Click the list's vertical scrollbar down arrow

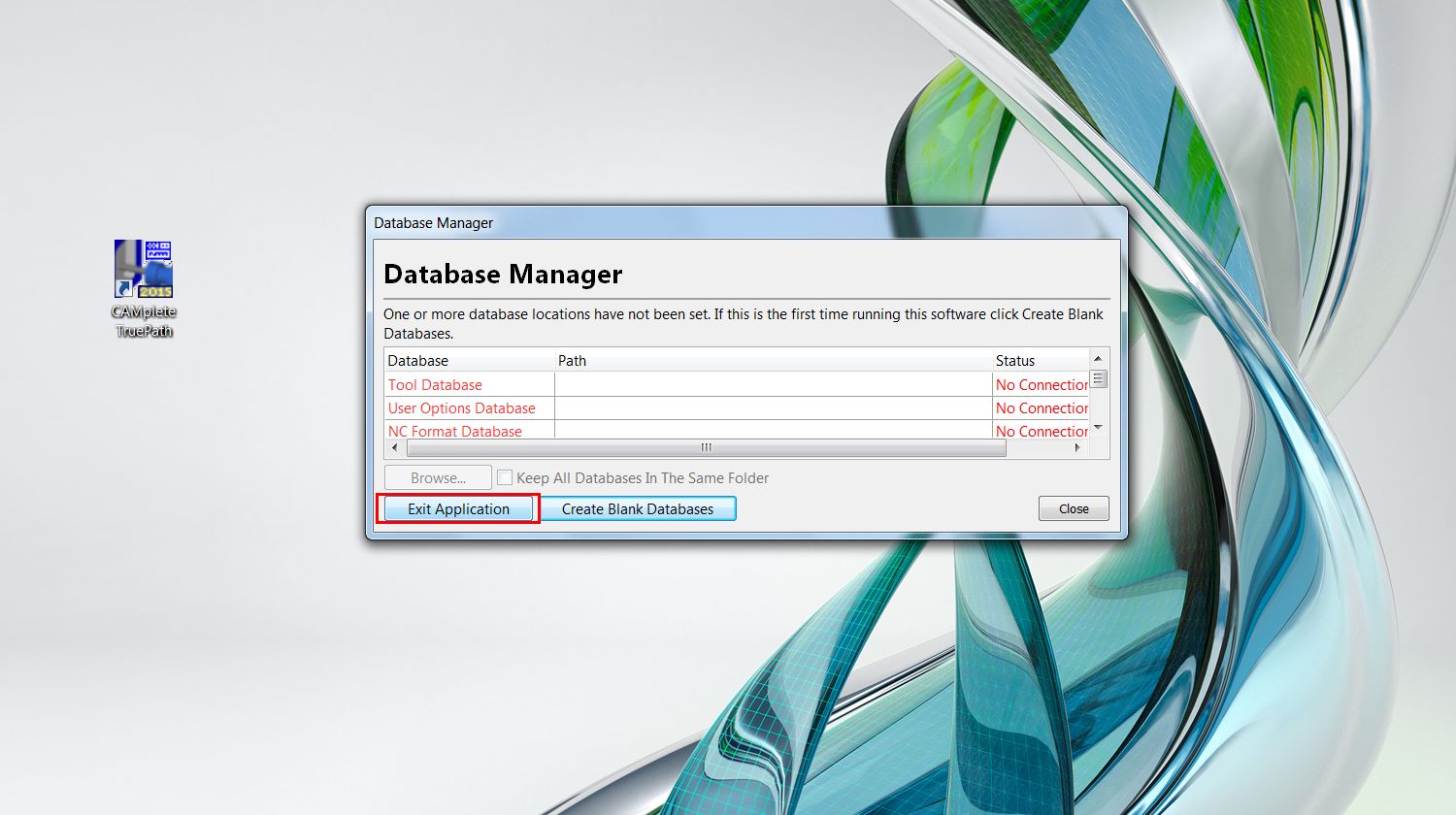[x=1099, y=428]
